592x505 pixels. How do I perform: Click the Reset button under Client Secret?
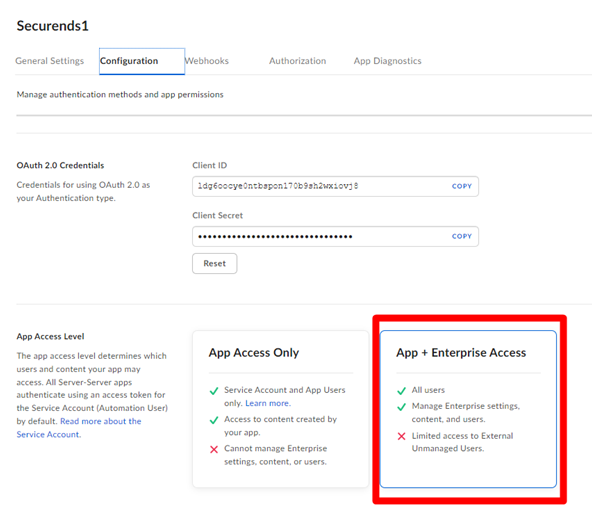click(x=214, y=263)
